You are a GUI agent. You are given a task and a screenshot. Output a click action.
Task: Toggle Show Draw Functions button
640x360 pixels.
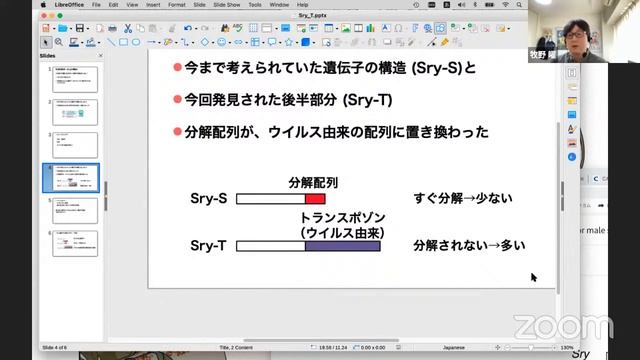click(x=440, y=28)
